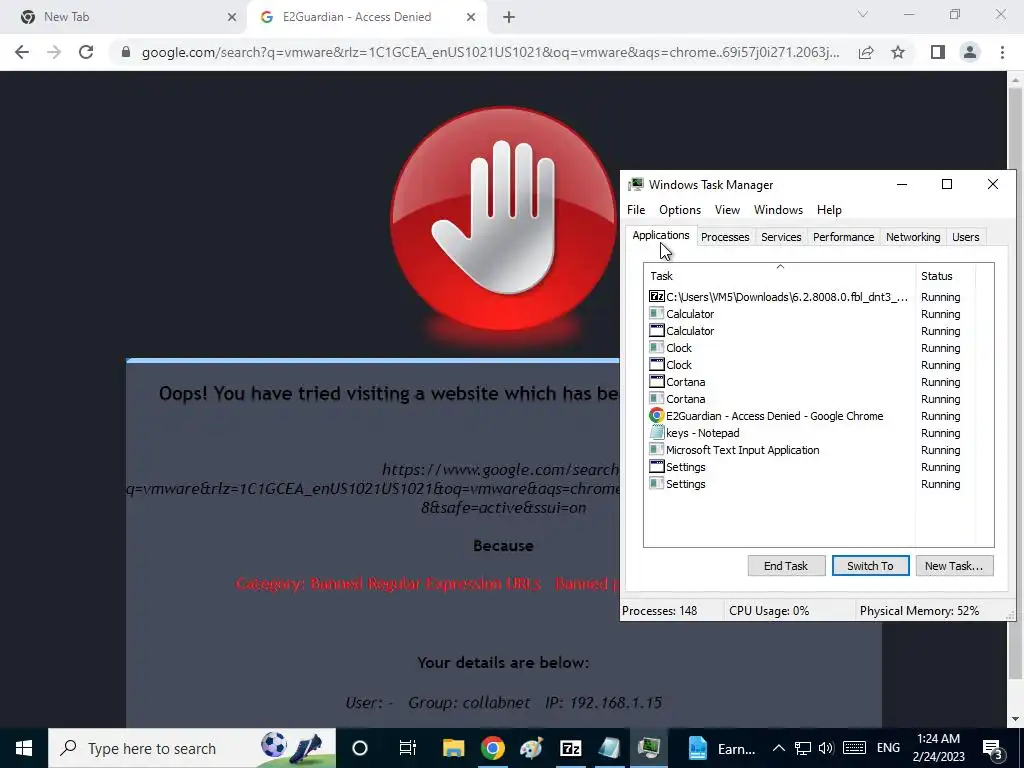
Task: Click the lock icon in address bar
Action: pos(126,52)
